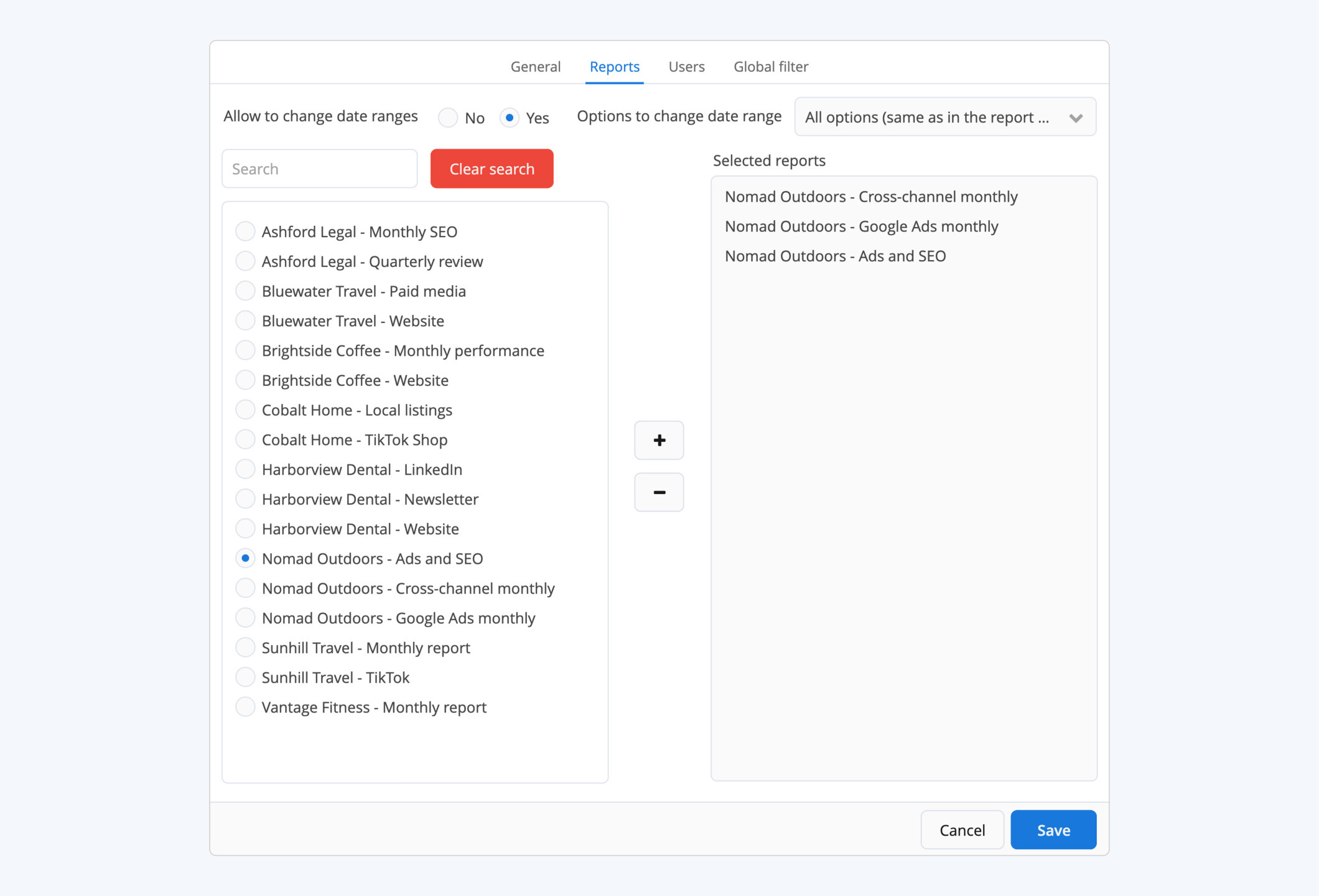Image resolution: width=1319 pixels, height=896 pixels.
Task: Select Harborview Dental - LinkedIn radio
Action: click(245, 469)
